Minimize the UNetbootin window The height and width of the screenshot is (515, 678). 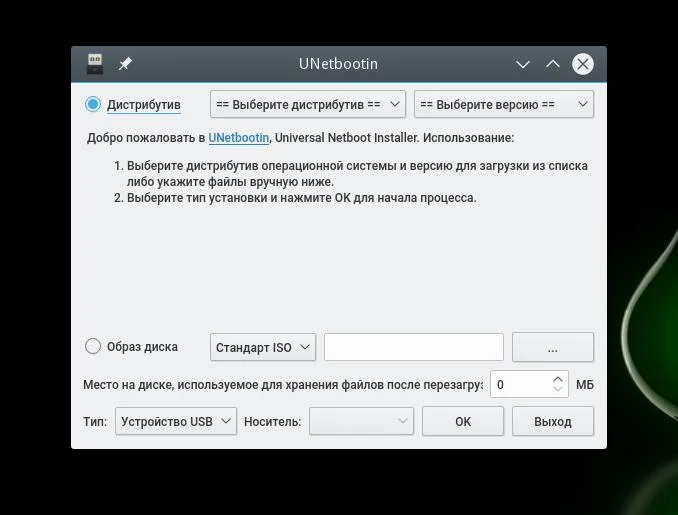coord(523,64)
